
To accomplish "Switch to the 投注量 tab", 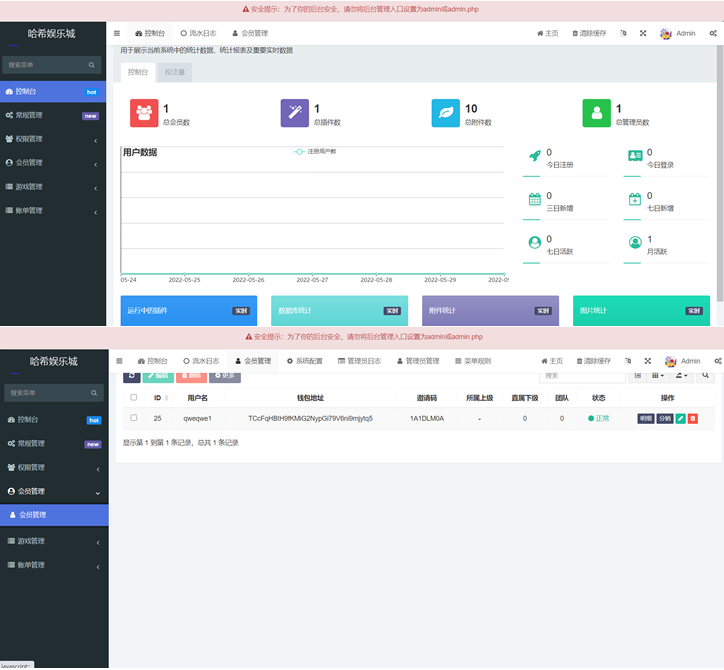I will click(x=175, y=72).
